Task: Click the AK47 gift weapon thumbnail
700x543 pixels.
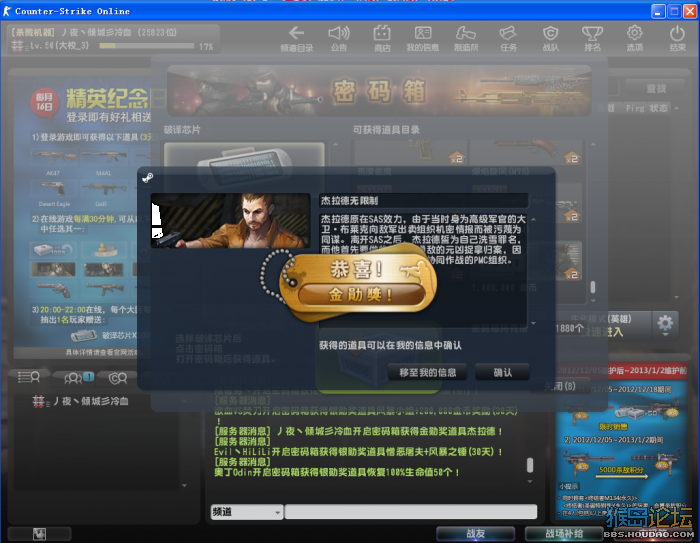Action: (x=53, y=158)
